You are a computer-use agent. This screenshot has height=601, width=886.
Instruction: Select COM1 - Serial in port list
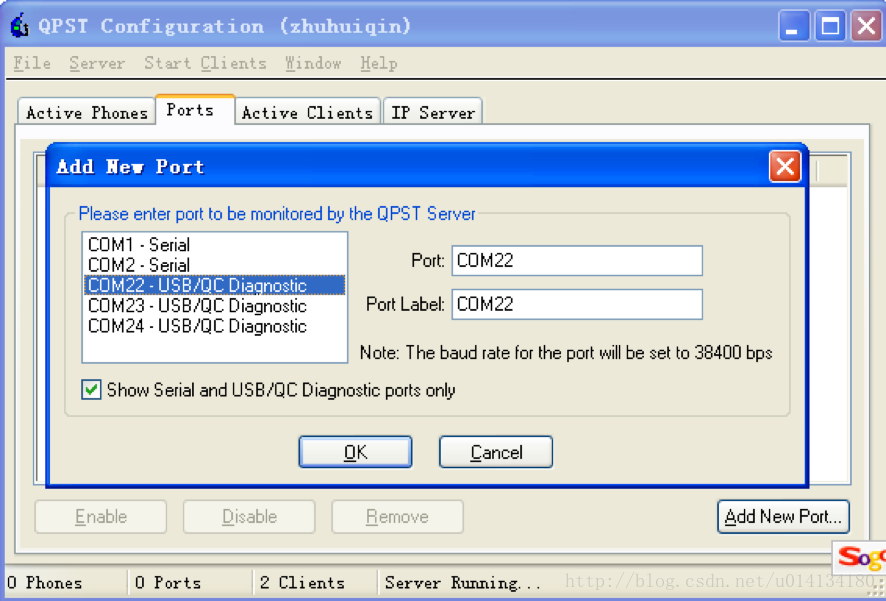215,245
